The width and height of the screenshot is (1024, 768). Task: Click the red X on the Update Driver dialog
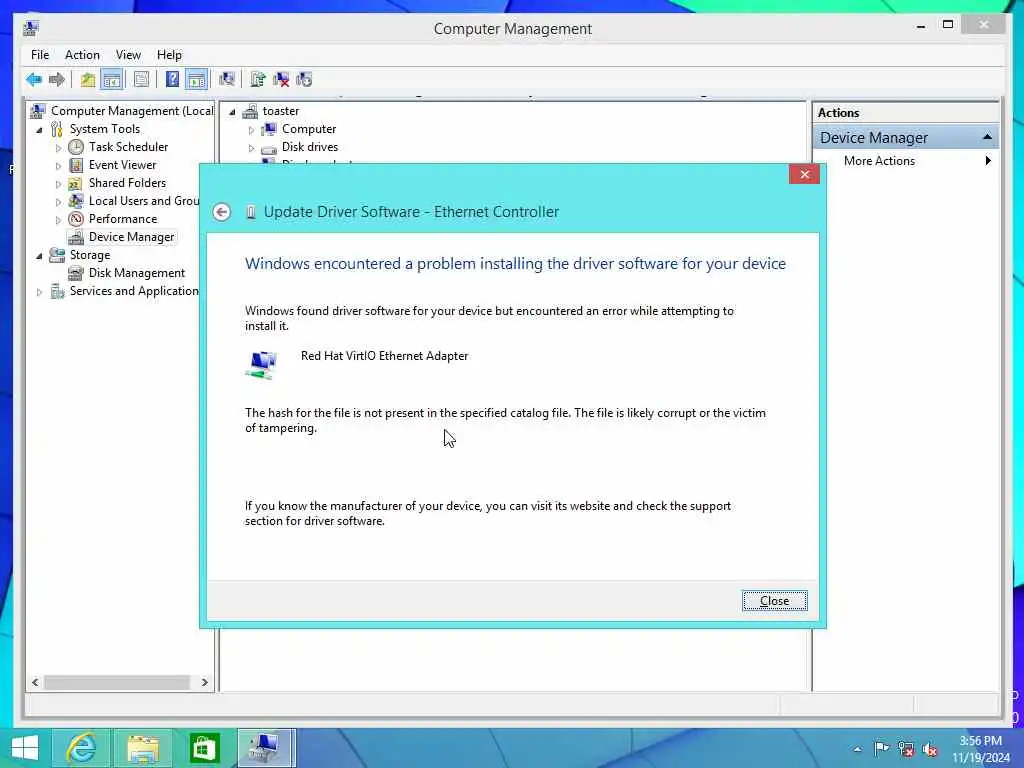click(804, 174)
